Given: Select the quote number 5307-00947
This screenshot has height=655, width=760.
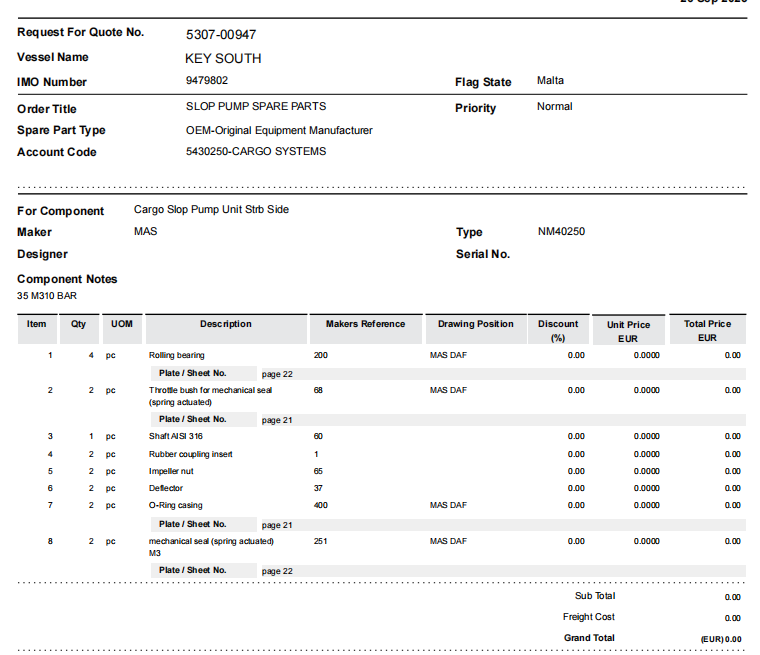Looking at the screenshot, I should coord(221,34).
